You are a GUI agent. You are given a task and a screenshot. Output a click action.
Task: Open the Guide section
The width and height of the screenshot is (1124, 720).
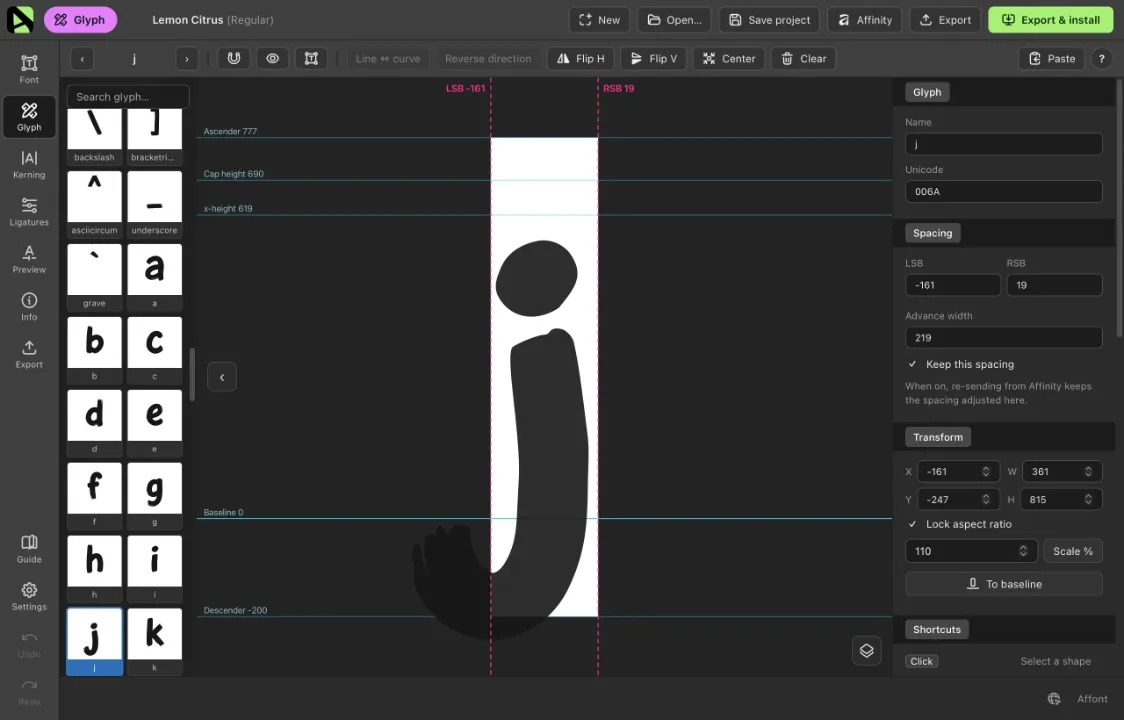click(29, 549)
